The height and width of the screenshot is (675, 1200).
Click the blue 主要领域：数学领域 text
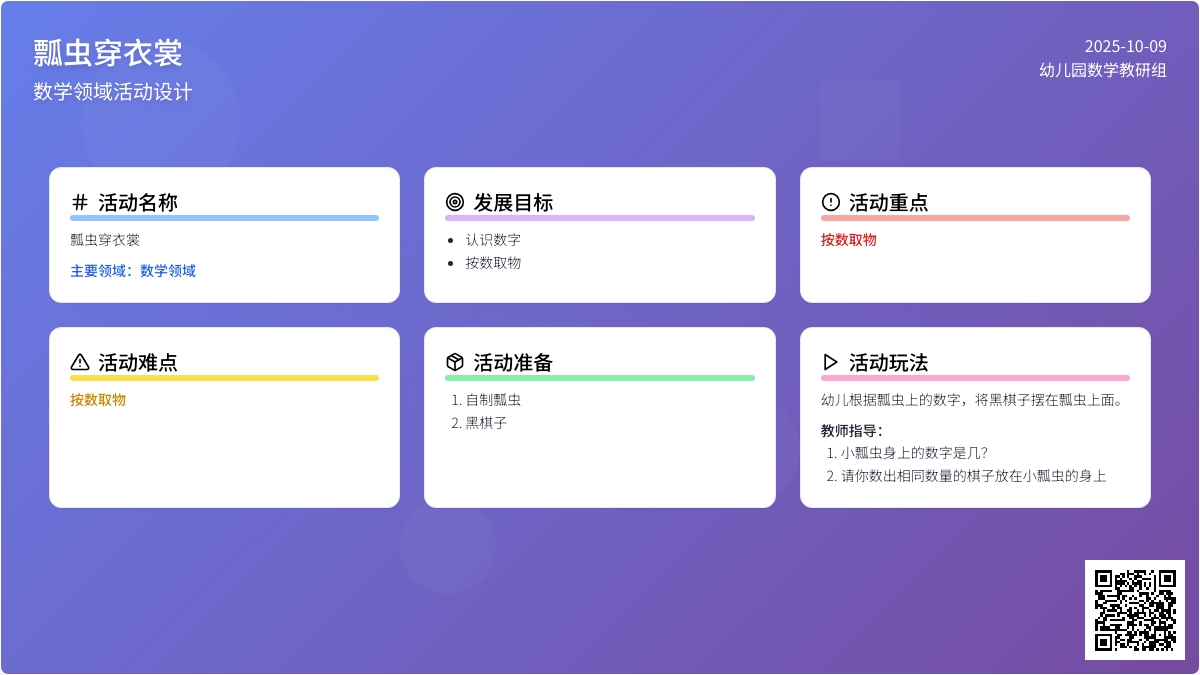(x=133, y=271)
